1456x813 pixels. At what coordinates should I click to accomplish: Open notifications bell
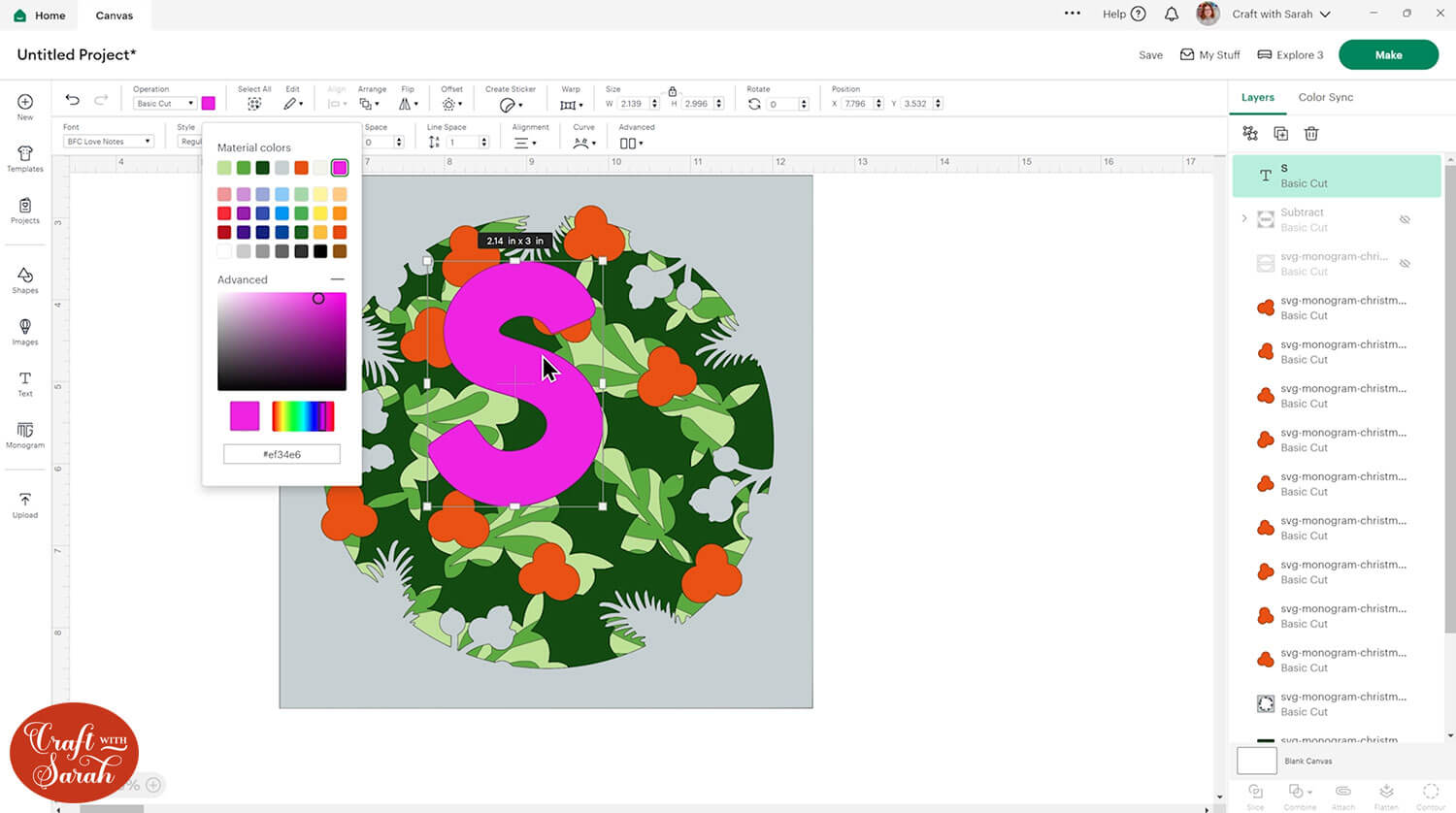1172,15
